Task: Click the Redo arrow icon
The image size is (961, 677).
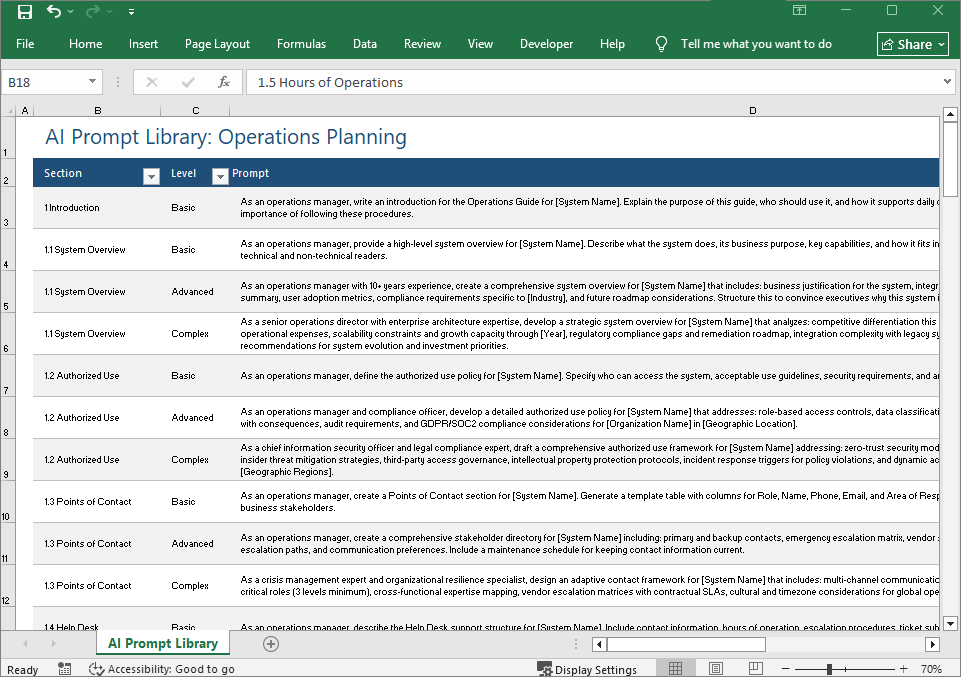Action: click(93, 11)
